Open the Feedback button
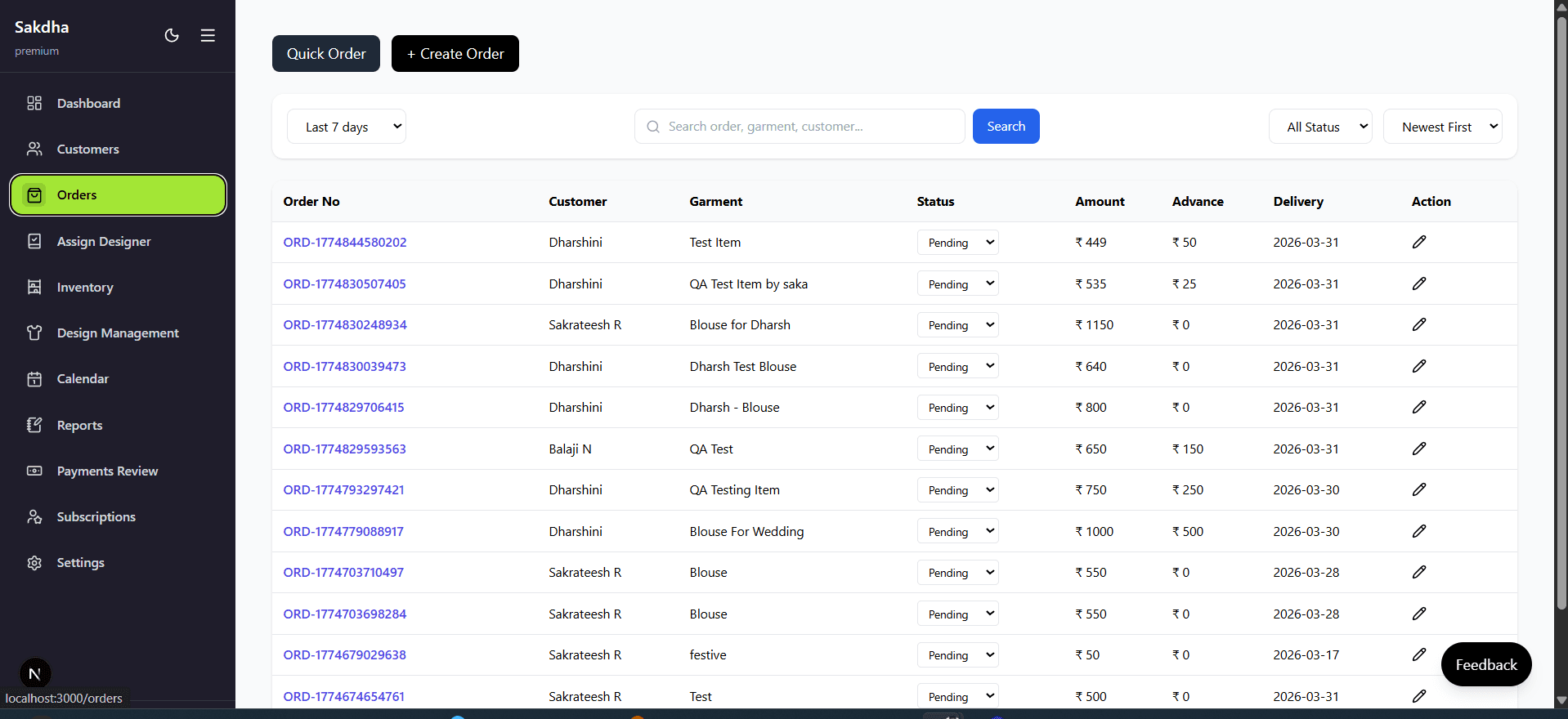This screenshot has width=1568, height=719. pos(1486,664)
